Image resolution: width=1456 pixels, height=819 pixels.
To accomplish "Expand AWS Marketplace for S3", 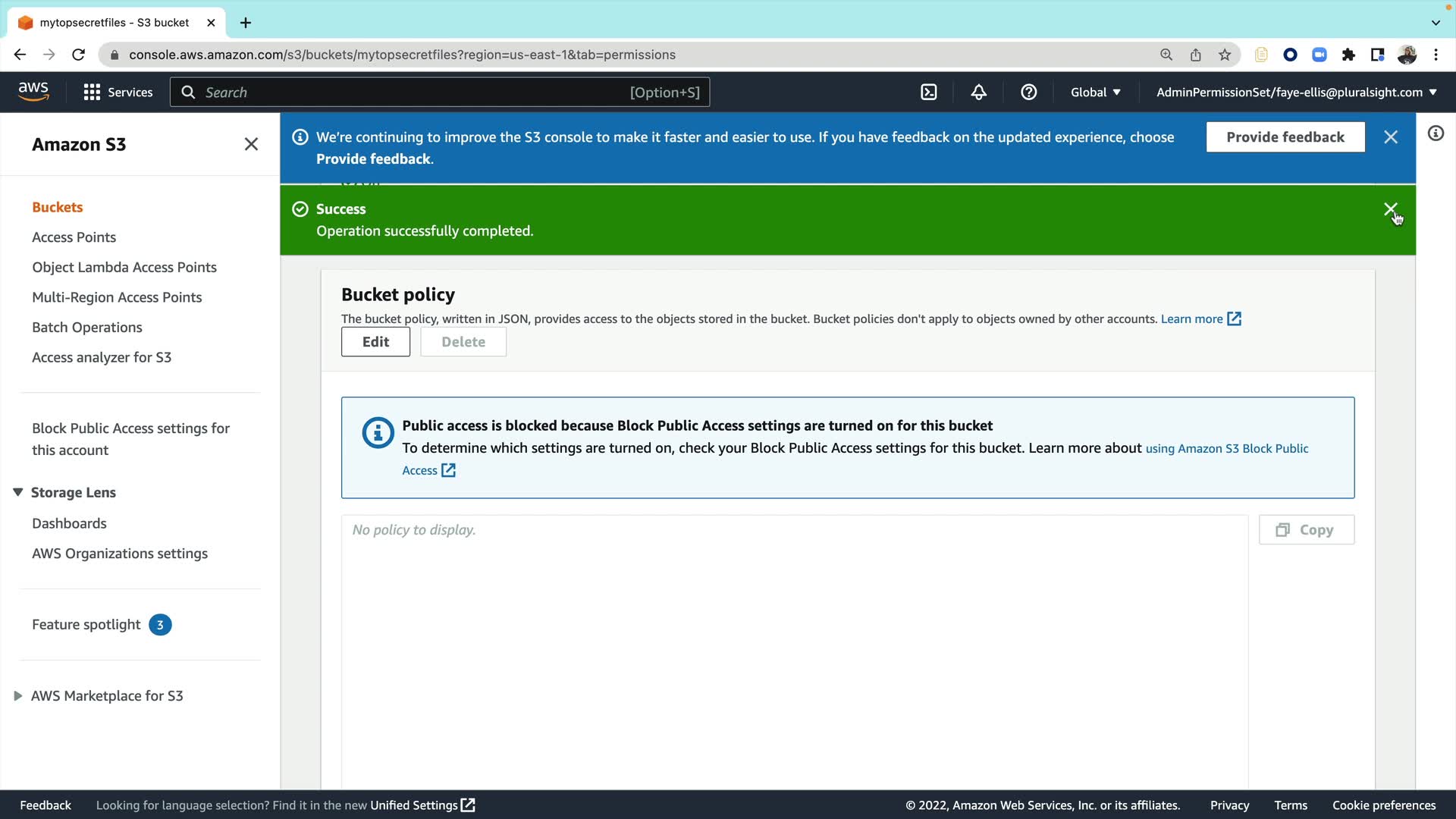I will (x=18, y=696).
